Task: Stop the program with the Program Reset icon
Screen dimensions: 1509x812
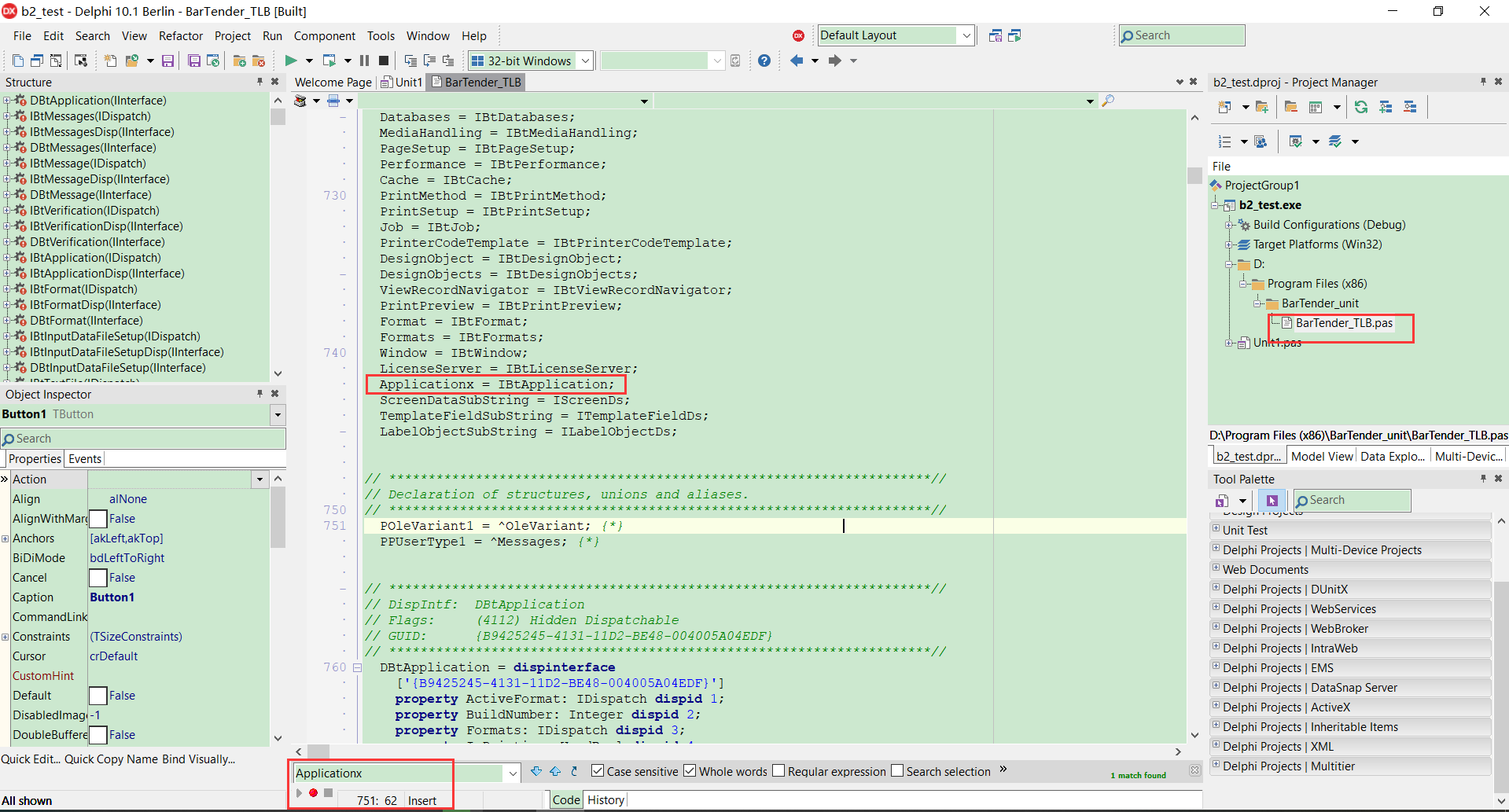Action: click(x=384, y=60)
